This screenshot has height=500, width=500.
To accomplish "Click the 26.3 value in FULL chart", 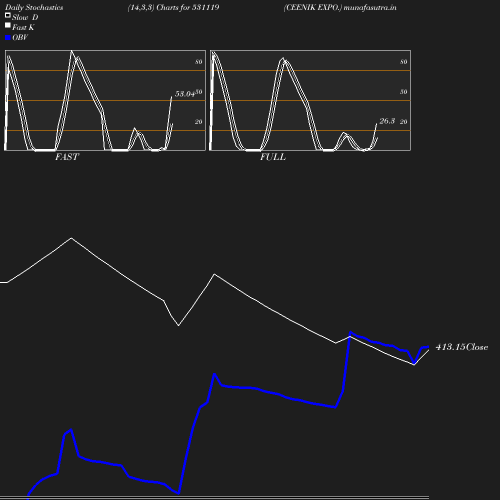I will pos(387,121).
